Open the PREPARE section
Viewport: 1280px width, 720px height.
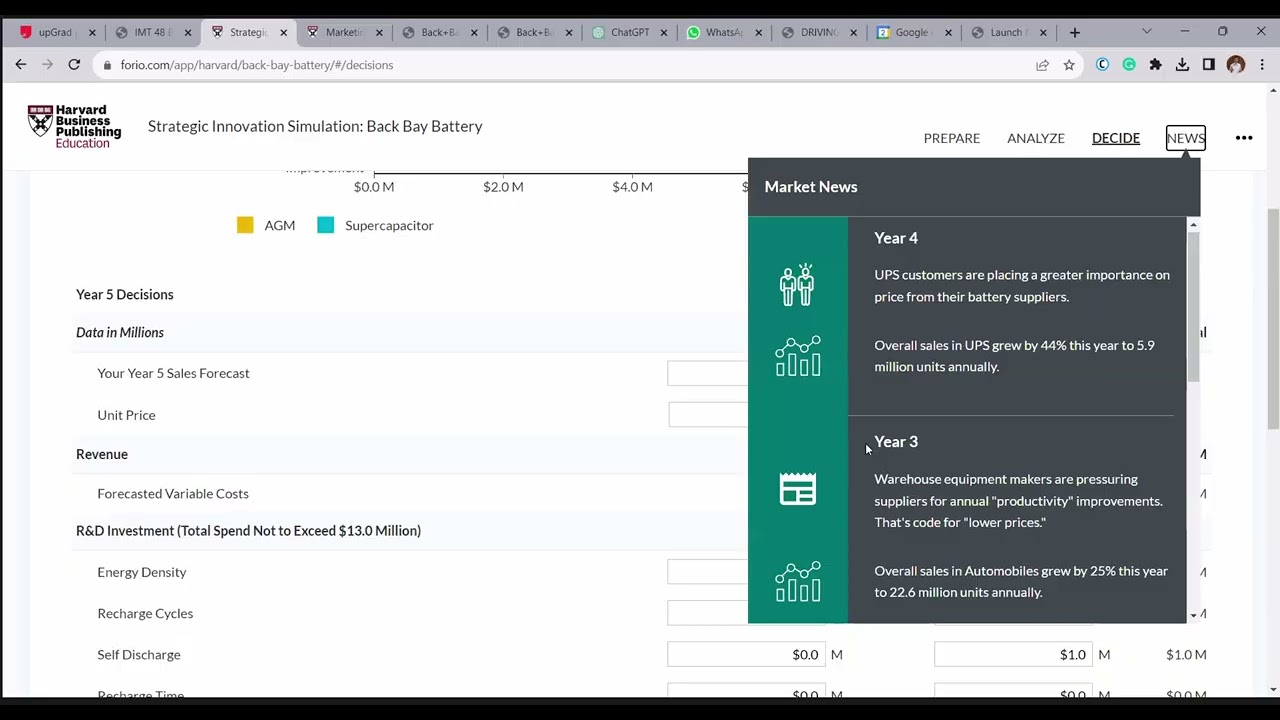(952, 138)
